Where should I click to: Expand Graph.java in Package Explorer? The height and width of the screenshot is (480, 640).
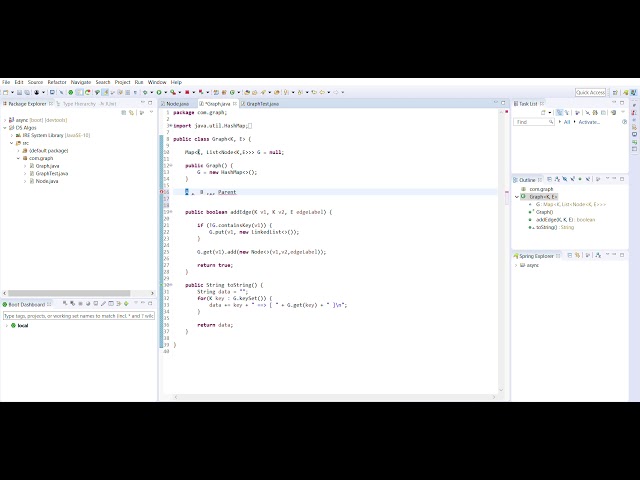tap(25, 166)
